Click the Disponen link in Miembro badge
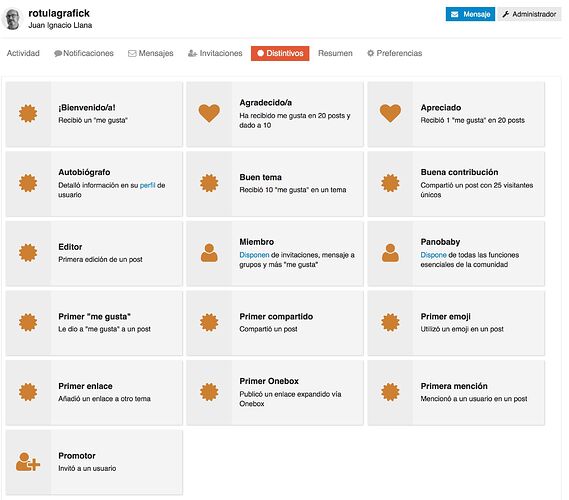This screenshot has width=569, height=500. [x=254, y=255]
